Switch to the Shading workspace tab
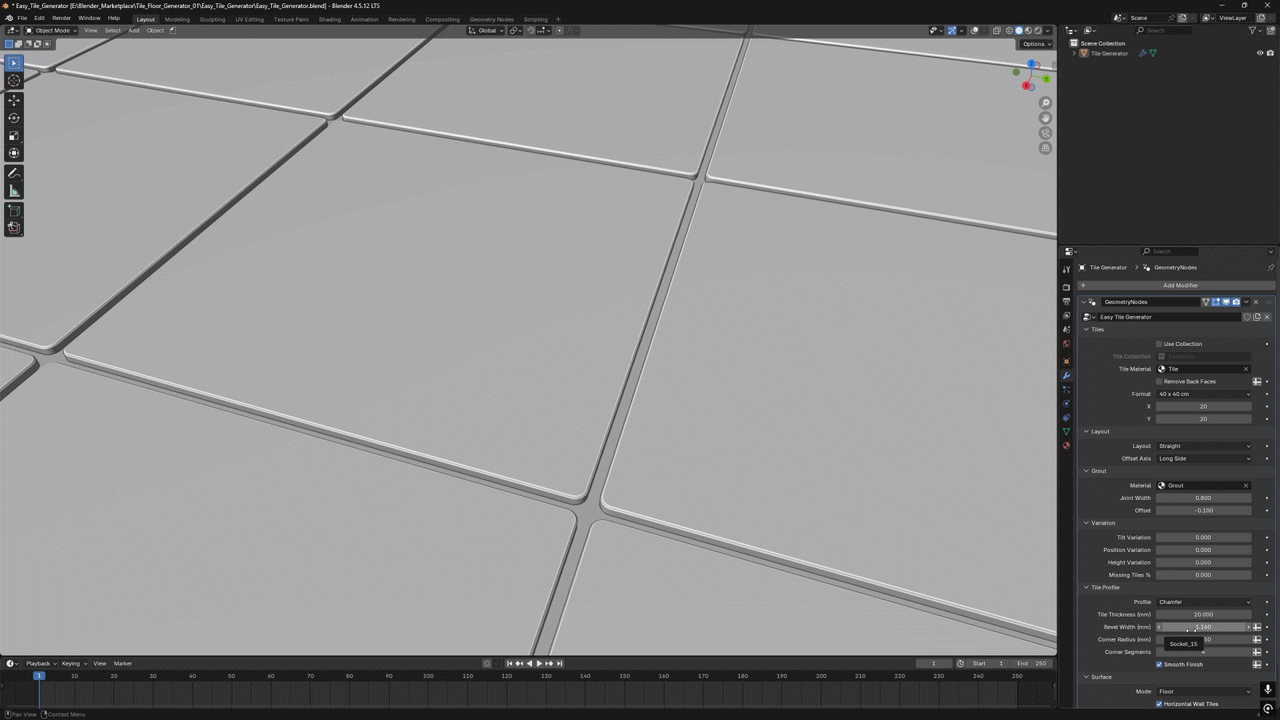This screenshot has width=1280, height=720. click(x=330, y=19)
